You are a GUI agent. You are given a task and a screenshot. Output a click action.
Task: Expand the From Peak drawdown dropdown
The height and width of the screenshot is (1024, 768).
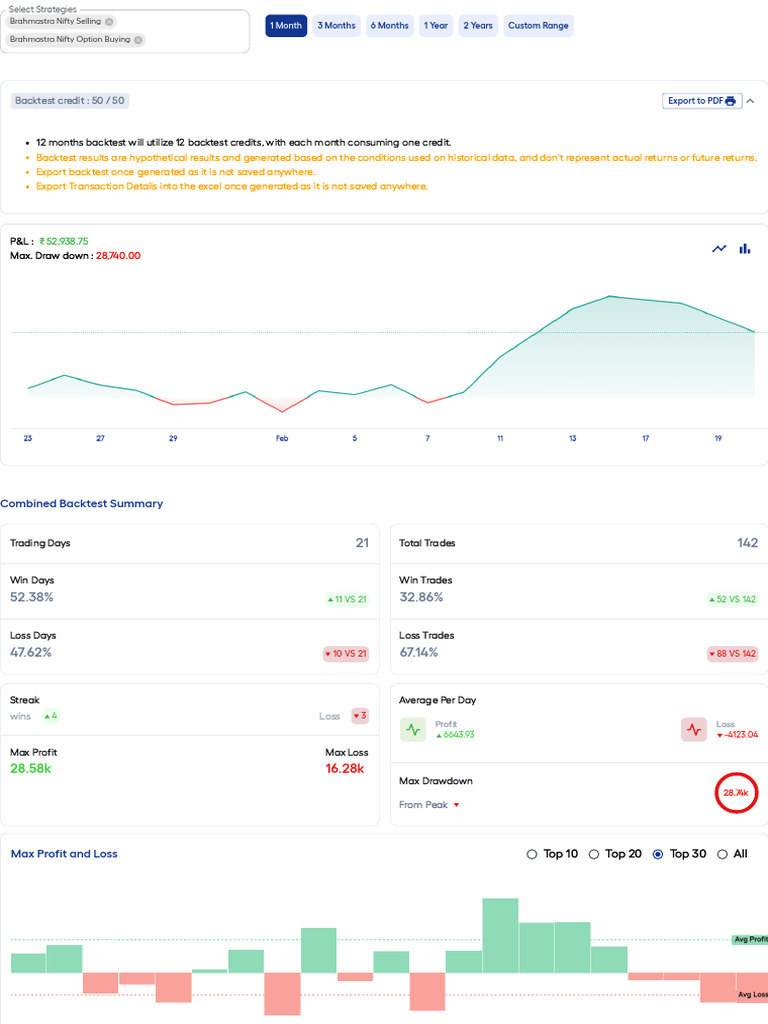457,805
